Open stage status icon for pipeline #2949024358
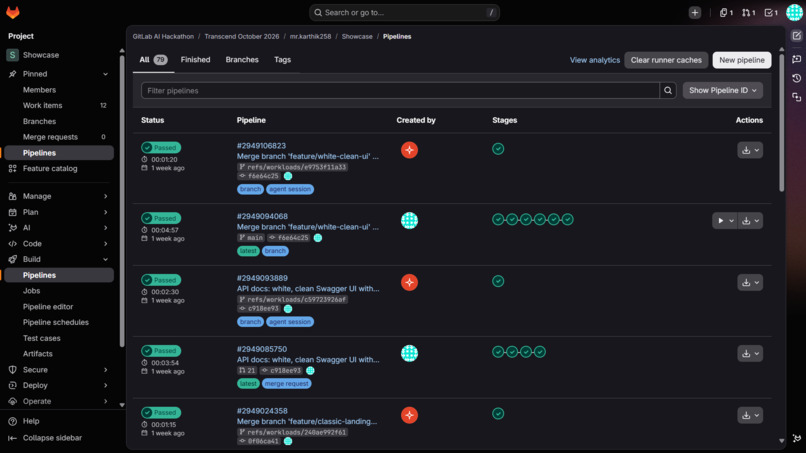This screenshot has width=806, height=453. point(498,413)
